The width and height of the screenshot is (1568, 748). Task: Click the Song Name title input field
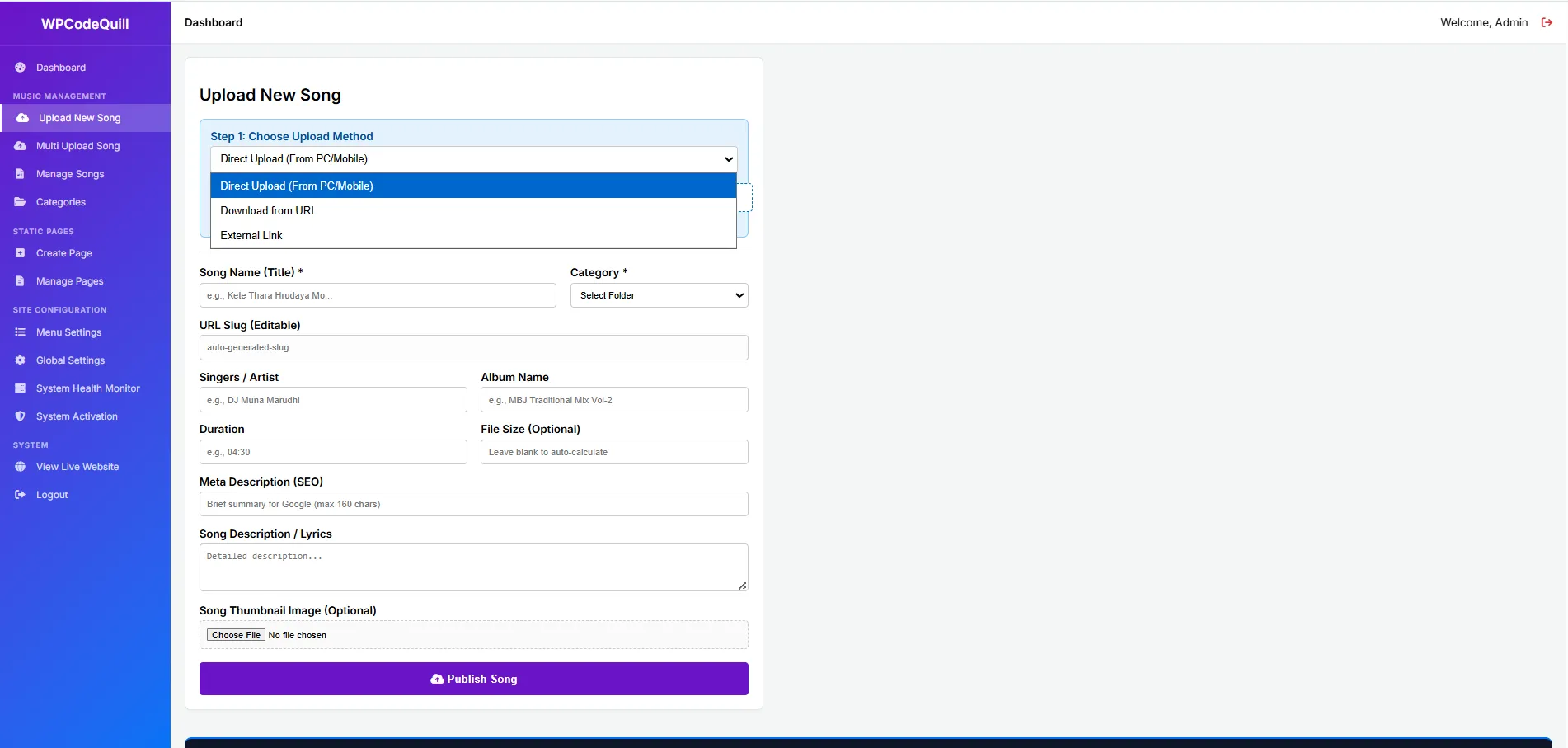point(378,295)
